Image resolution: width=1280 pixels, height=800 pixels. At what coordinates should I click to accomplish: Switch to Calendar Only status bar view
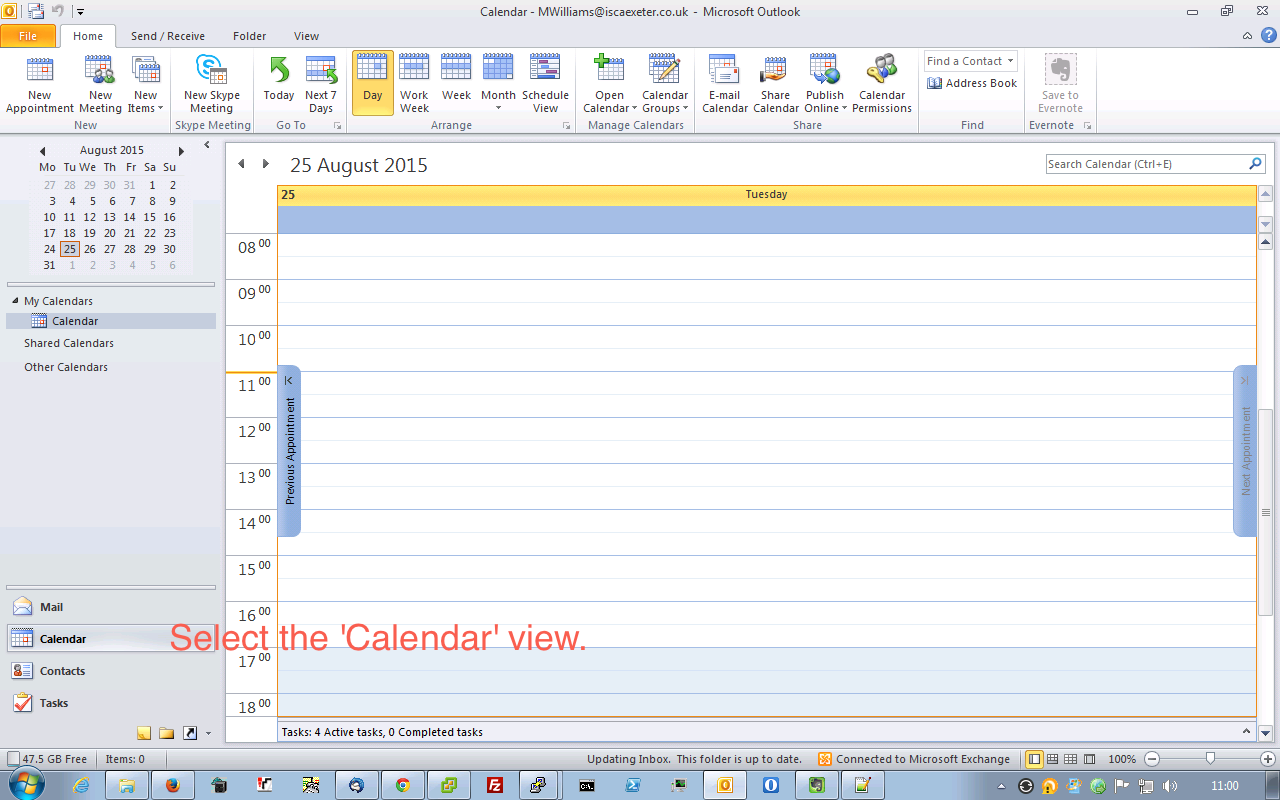coord(1070,759)
